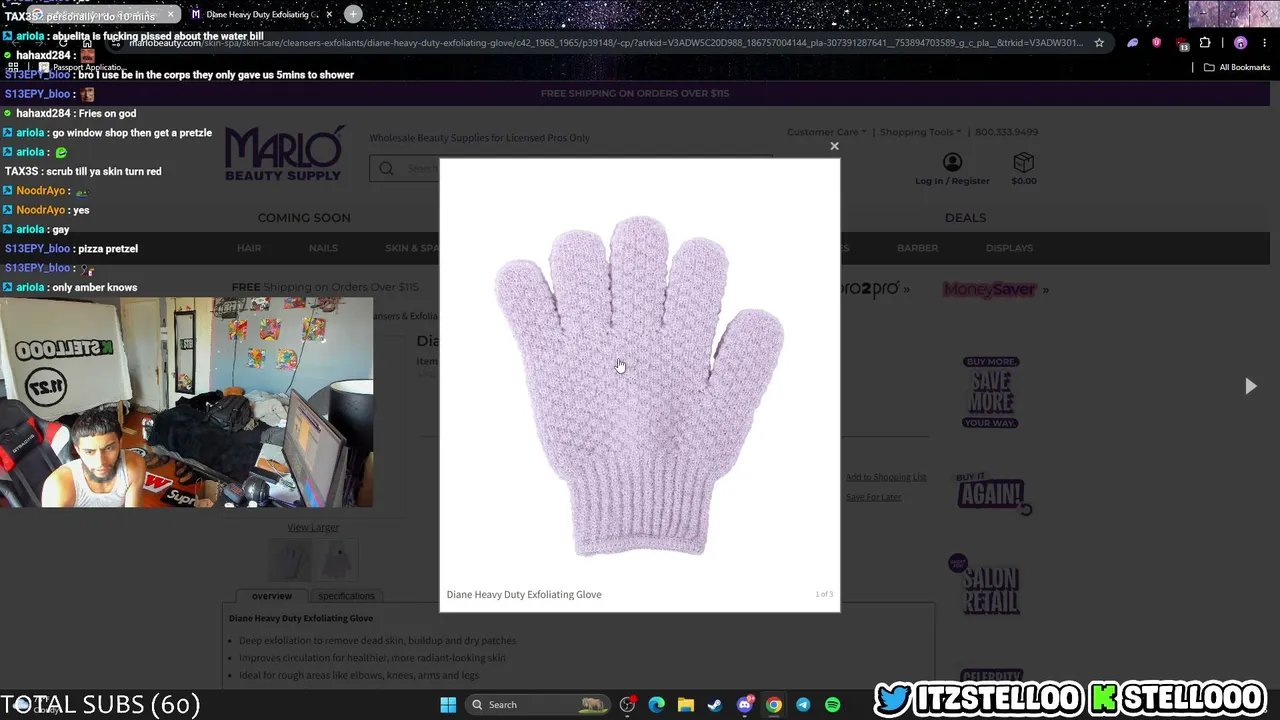Click the taskbar Search box

pos(538,705)
